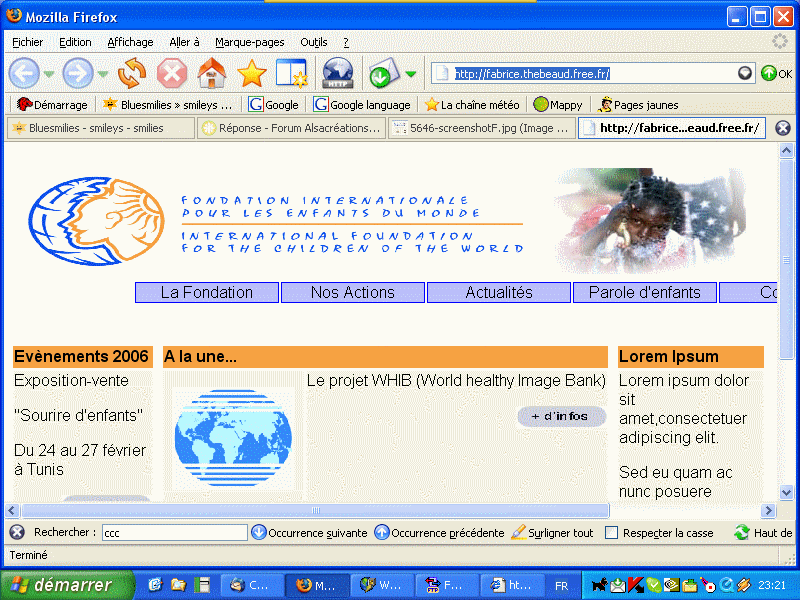Close the current tab with the X icon
The image size is (800, 600).
click(783, 128)
